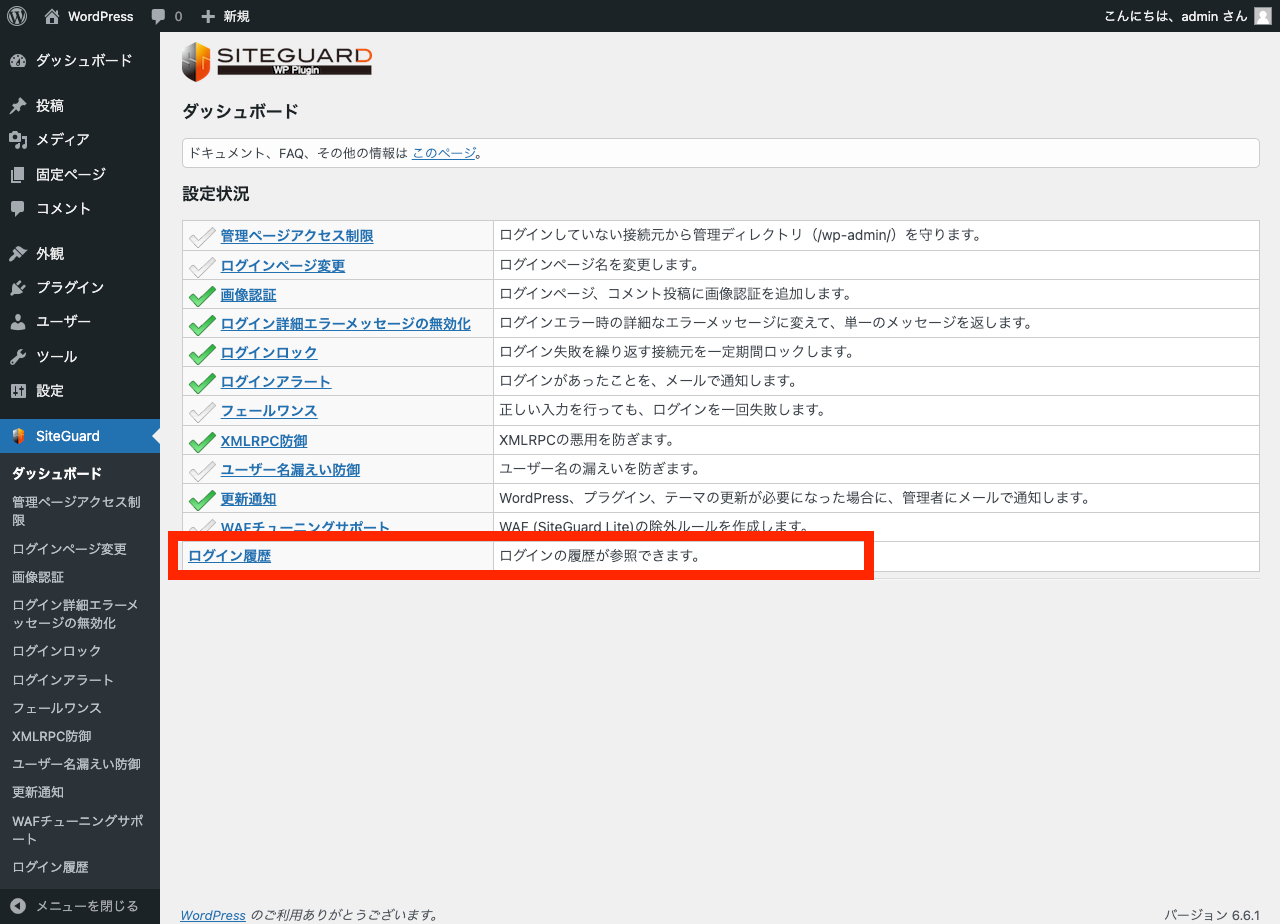Click green checkmark beside XMLRPC防御

[x=202, y=441]
